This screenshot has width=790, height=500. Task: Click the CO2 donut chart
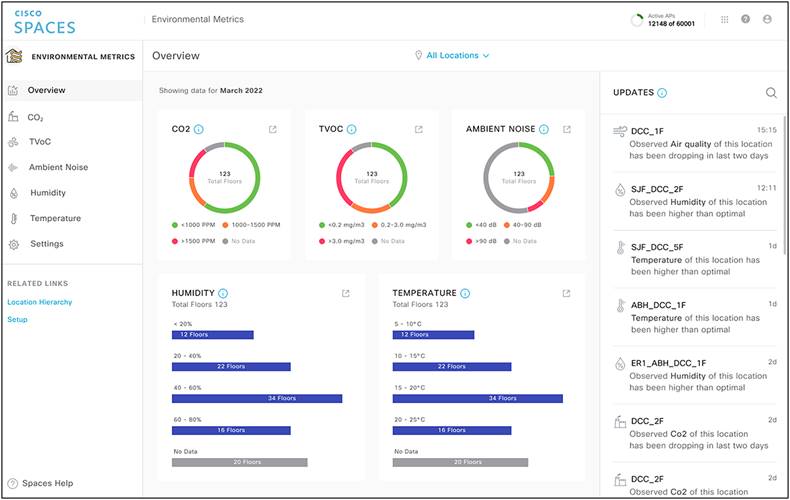(x=225, y=177)
